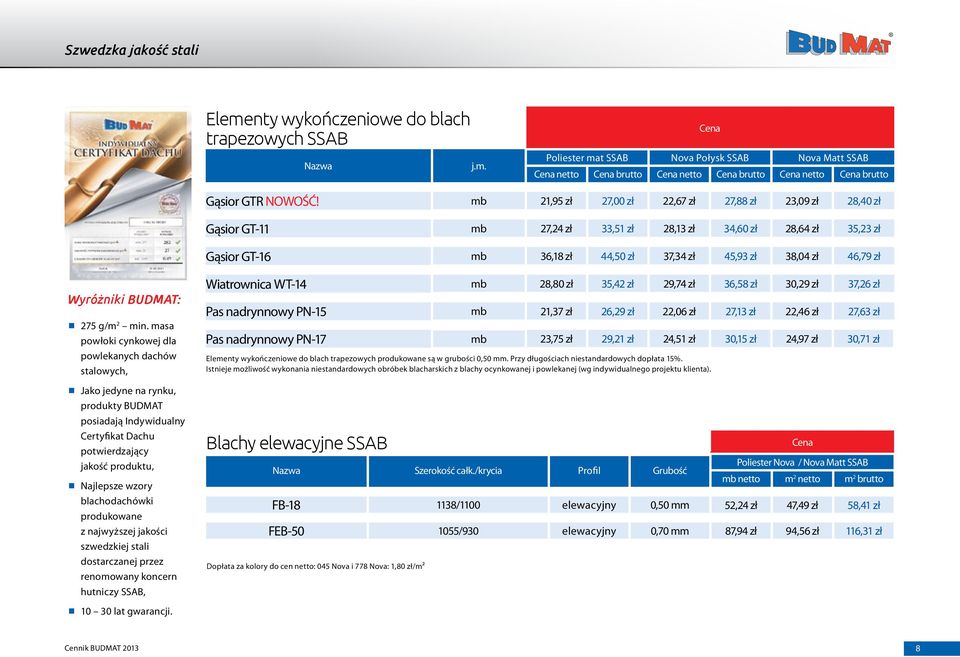Select the 36,18 zł price cell
The image size is (960, 657).
tap(556, 256)
